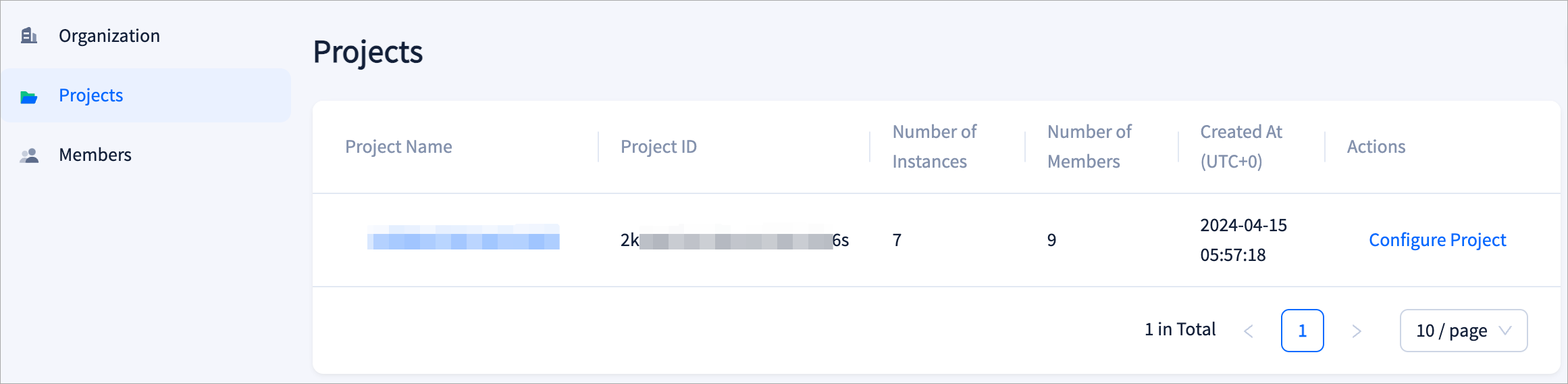The width and height of the screenshot is (1568, 384).
Task: Click the Project Name column header
Action: 398,147
